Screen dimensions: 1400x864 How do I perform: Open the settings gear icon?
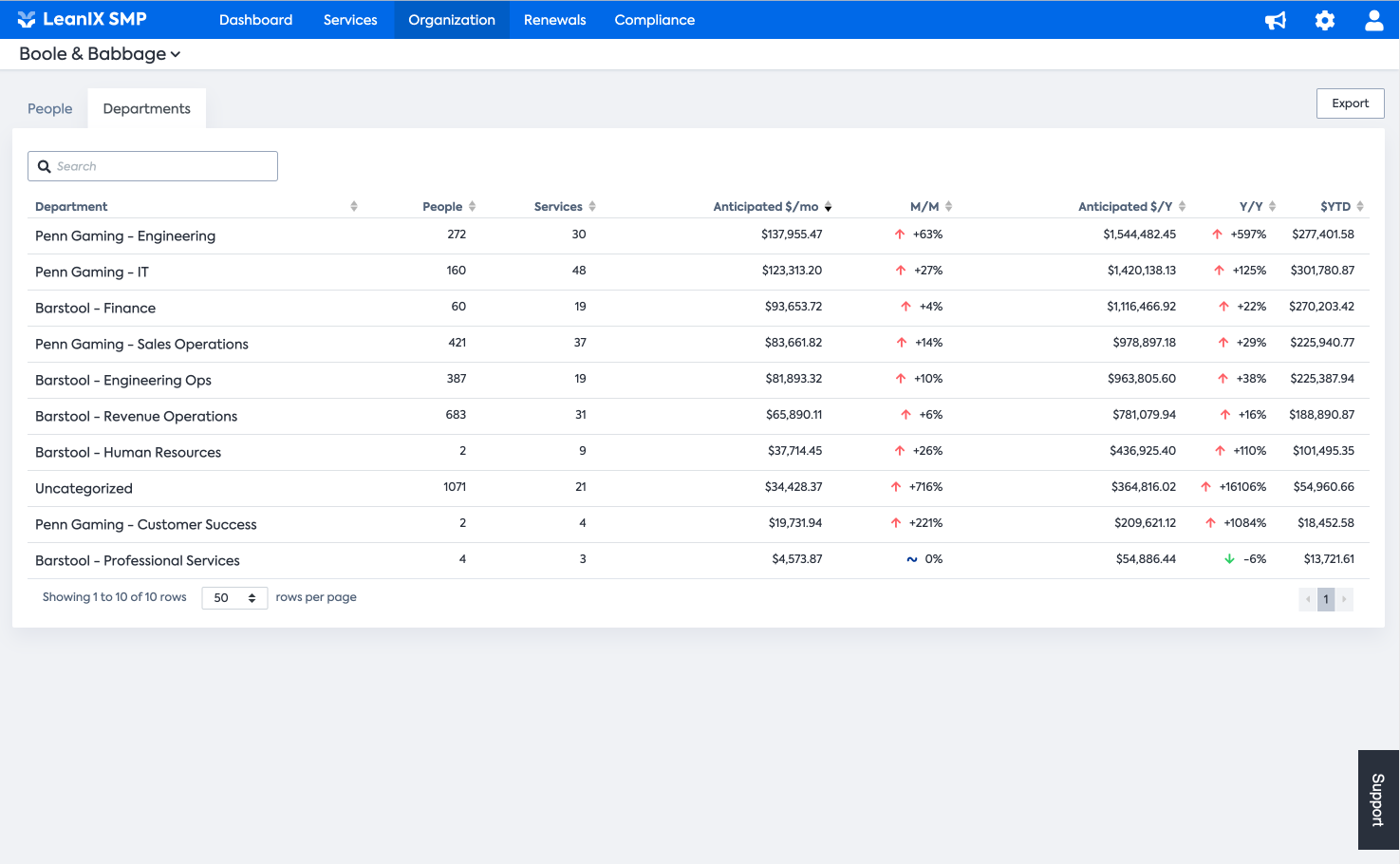tap(1325, 20)
